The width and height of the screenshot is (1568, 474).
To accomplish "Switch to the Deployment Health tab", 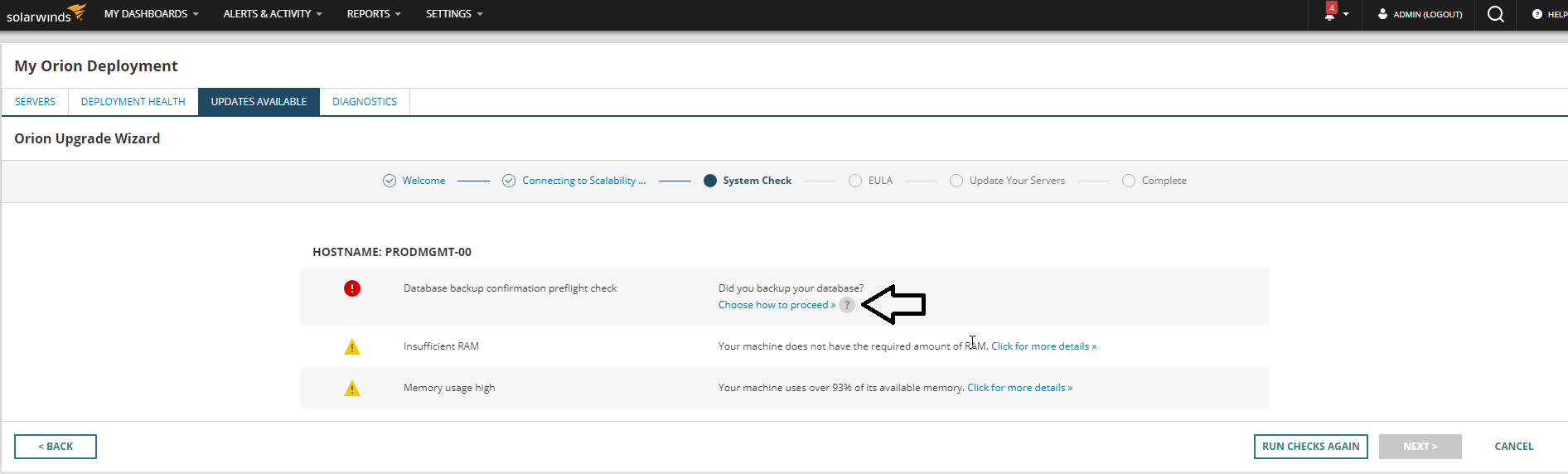I will point(133,102).
